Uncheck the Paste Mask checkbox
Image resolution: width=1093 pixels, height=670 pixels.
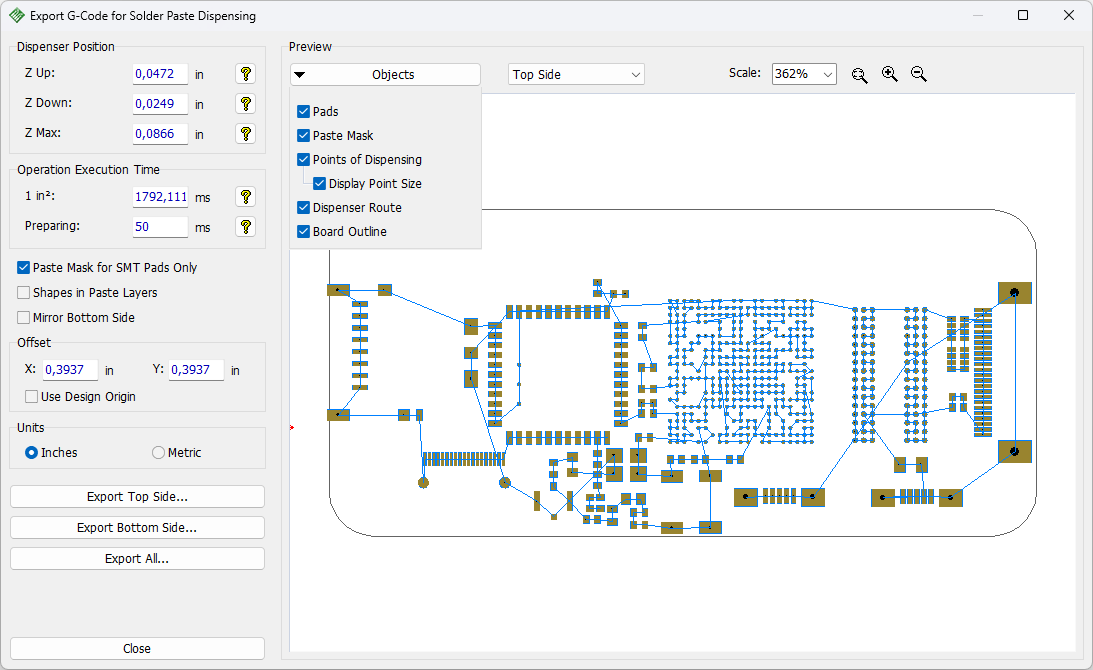click(x=303, y=135)
